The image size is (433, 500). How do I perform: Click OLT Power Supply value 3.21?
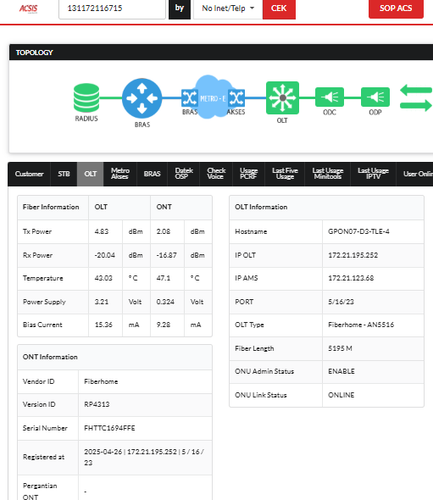click(101, 302)
